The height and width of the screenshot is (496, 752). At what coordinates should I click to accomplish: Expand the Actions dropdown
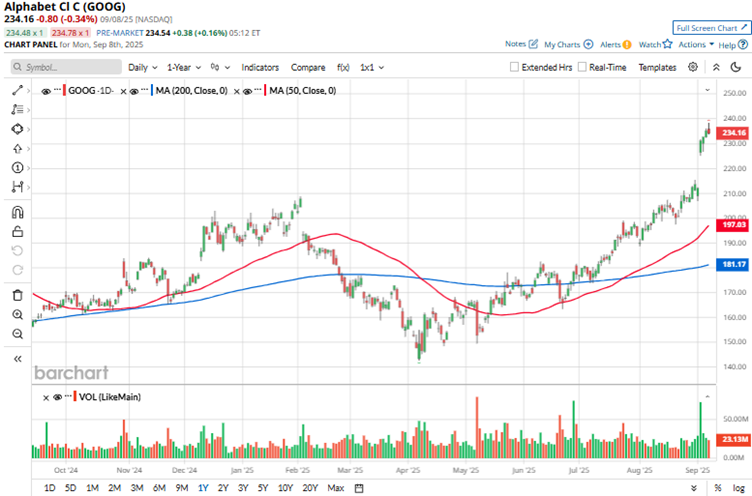click(x=696, y=44)
